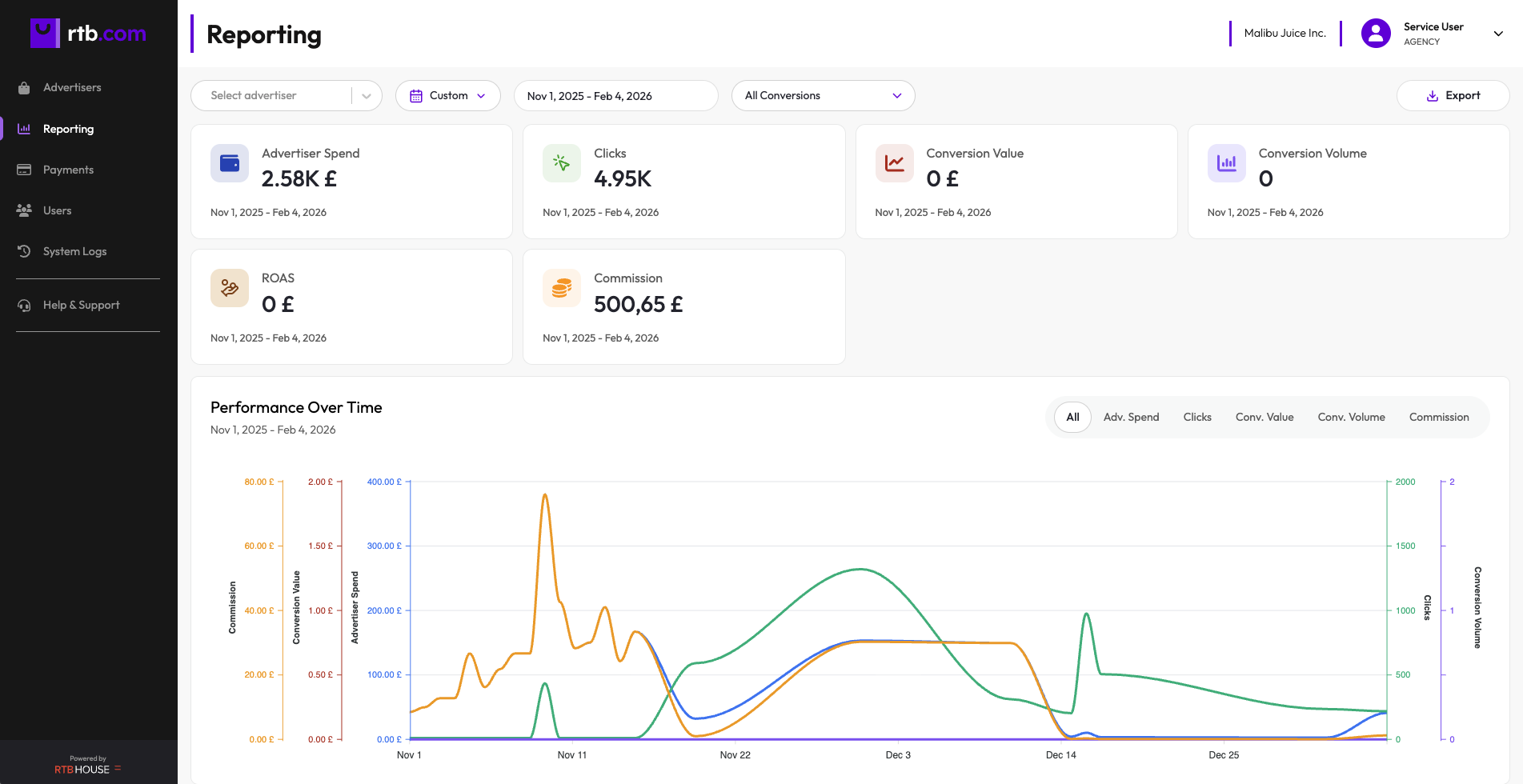The image size is (1523, 784).
Task: Go to Reporting in the sidebar
Action: (x=68, y=129)
